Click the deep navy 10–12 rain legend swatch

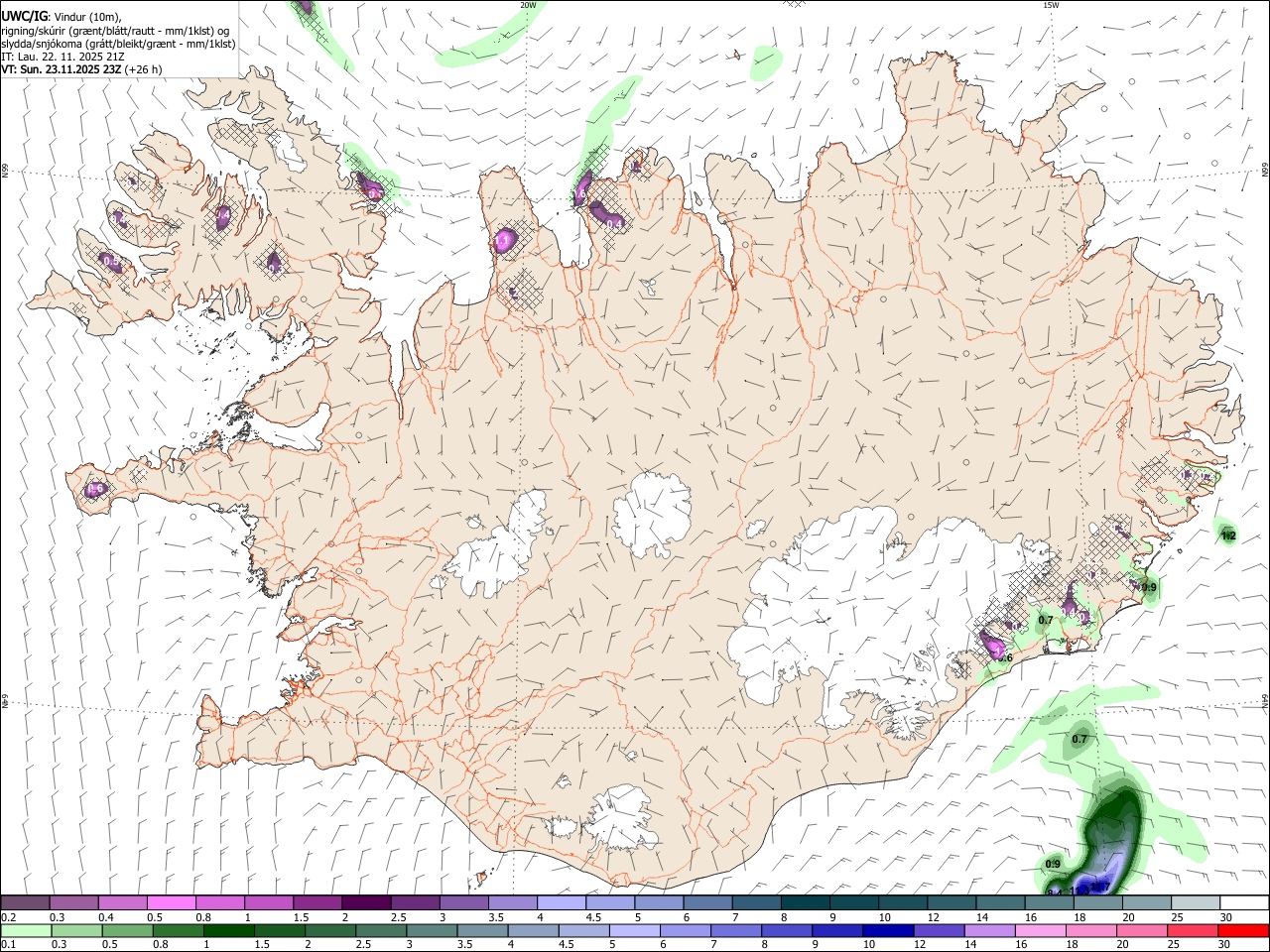888,930
